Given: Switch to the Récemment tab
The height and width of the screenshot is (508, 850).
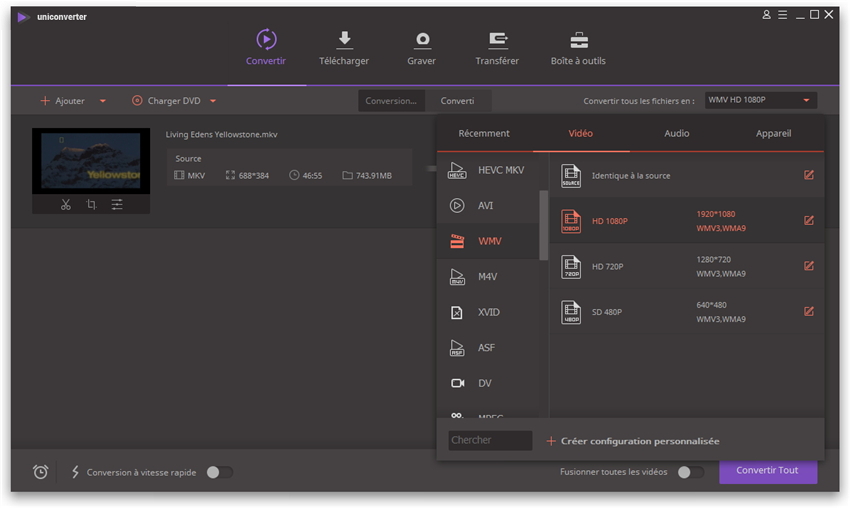Looking at the screenshot, I should point(484,133).
